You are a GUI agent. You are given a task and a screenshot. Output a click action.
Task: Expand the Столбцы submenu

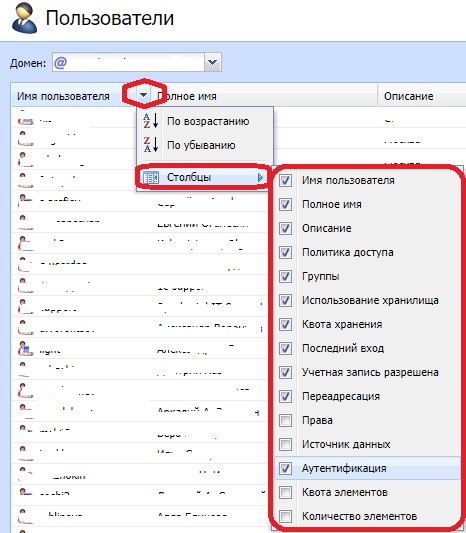pyautogui.click(x=203, y=177)
